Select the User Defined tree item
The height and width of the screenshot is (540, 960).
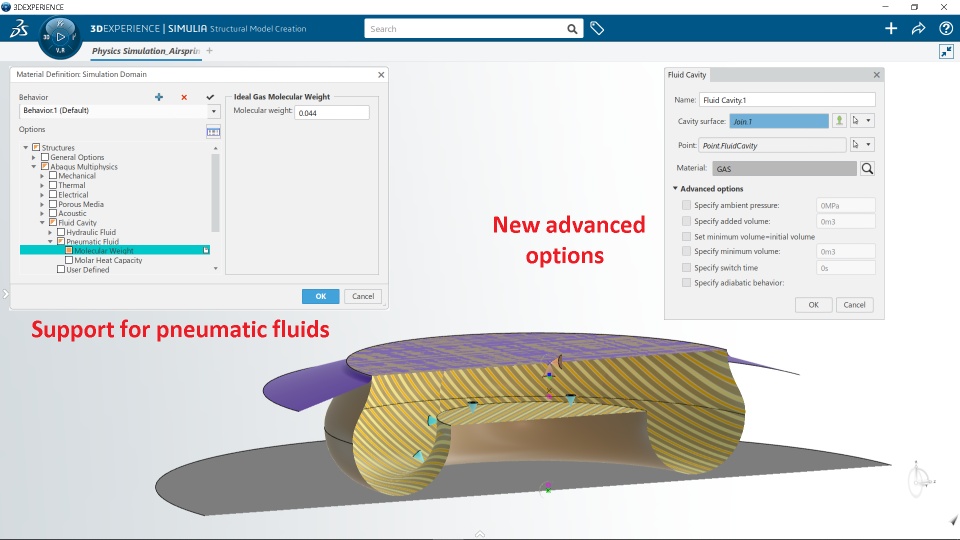[x=88, y=269]
